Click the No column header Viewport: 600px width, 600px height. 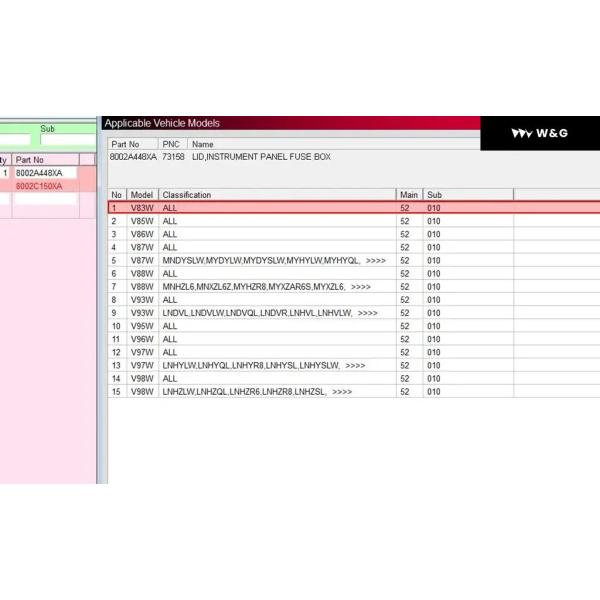[117, 195]
